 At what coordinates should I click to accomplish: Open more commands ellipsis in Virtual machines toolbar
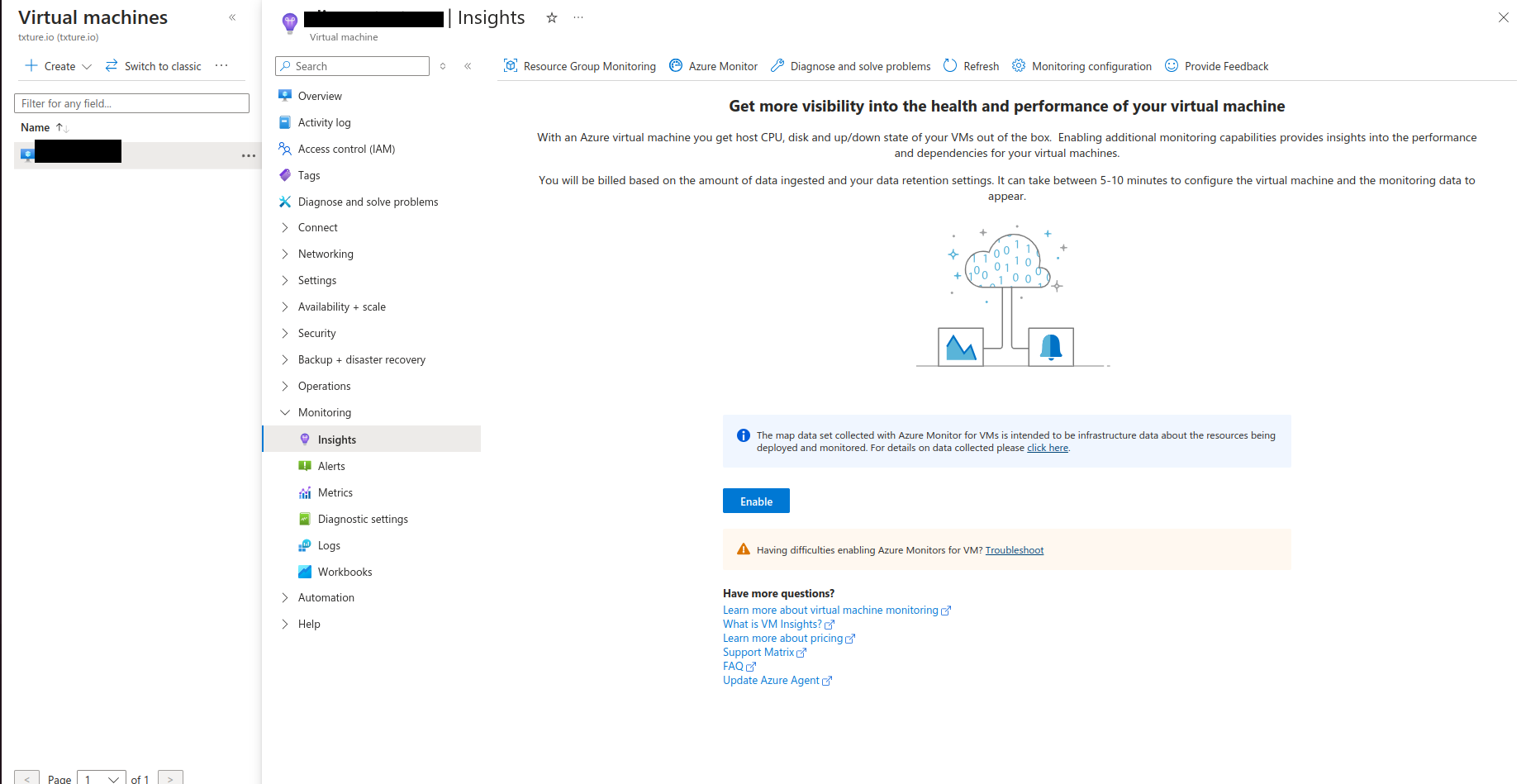pos(221,65)
